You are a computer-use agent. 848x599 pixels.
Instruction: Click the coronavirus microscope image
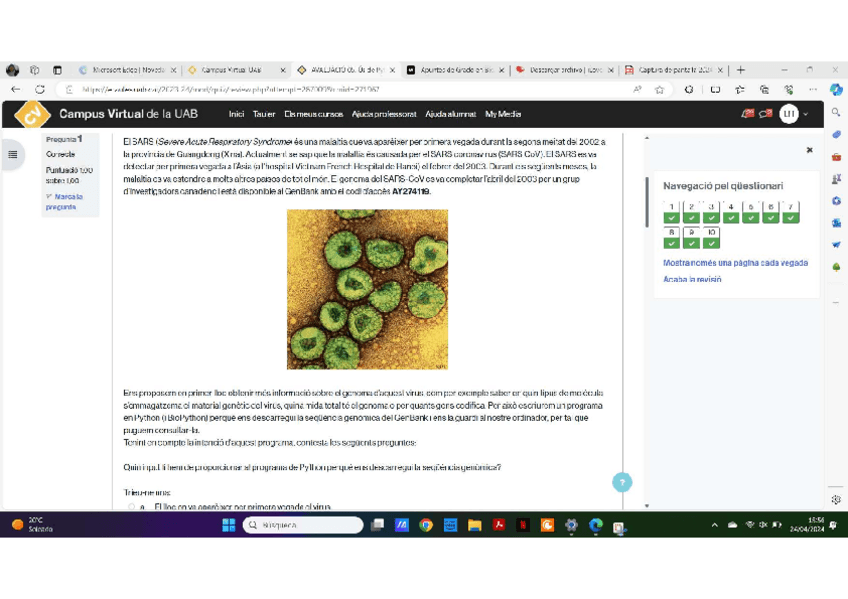coord(367,289)
